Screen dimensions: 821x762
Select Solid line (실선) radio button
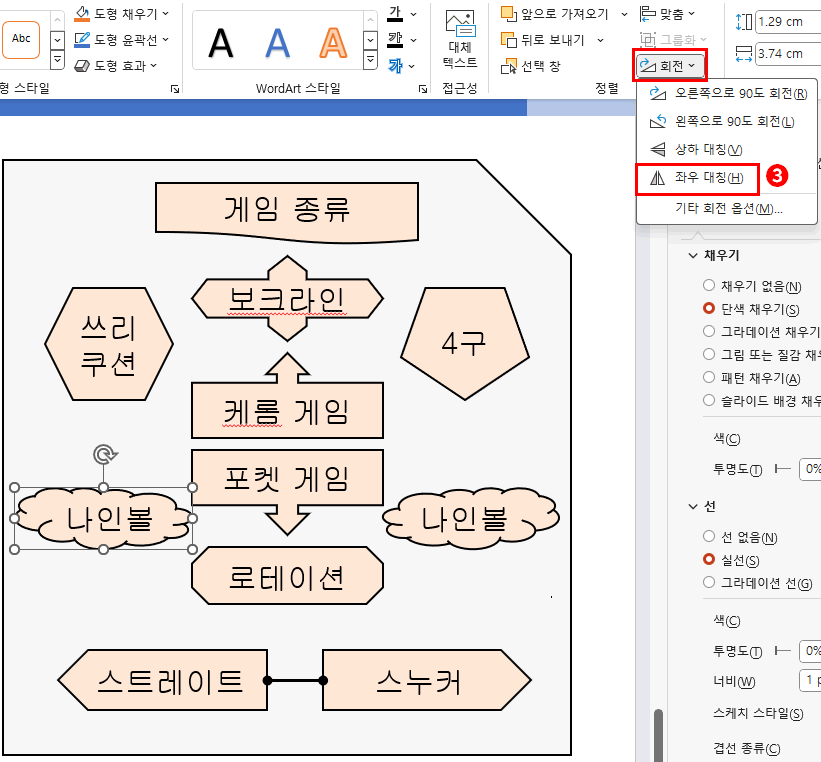tap(709, 559)
